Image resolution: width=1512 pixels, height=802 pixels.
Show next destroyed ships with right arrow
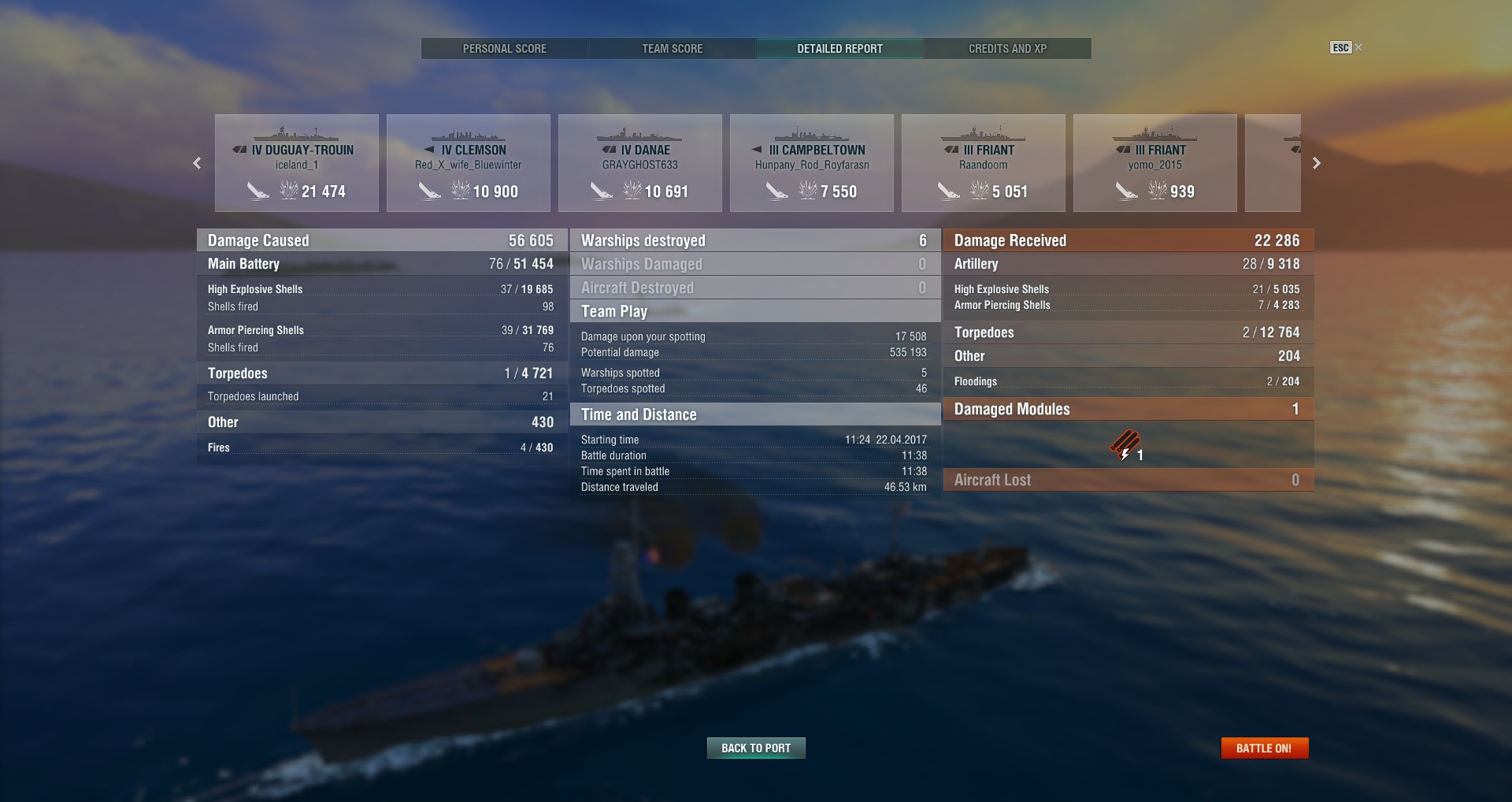click(1316, 163)
